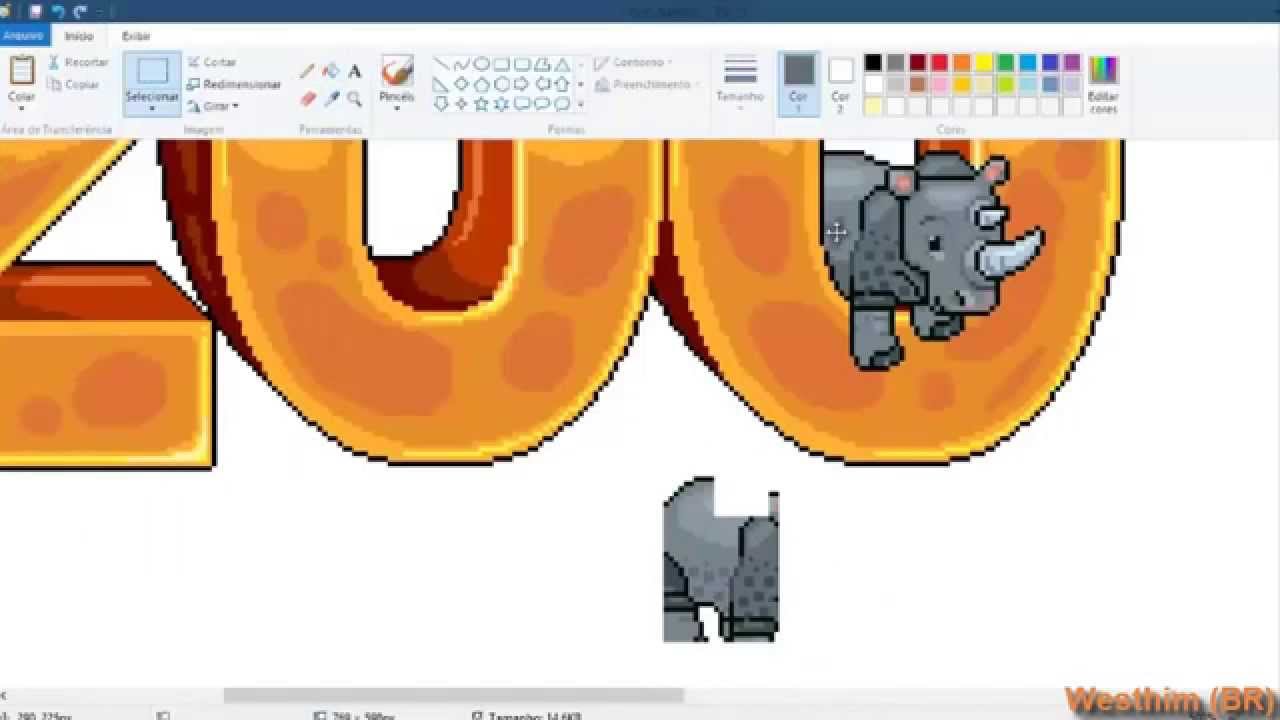Choose the Rounded rectangle shape

point(521,64)
